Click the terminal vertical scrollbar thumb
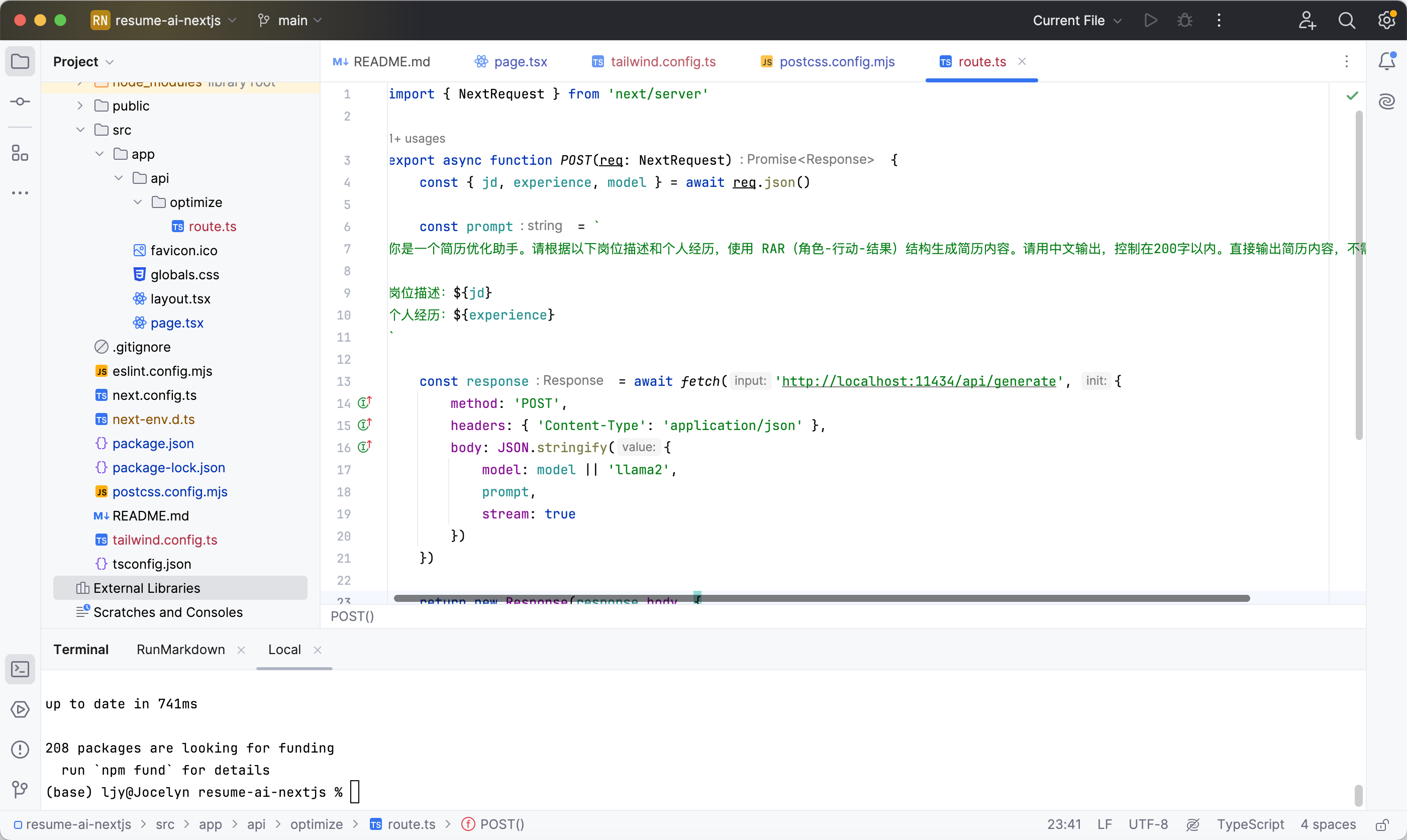The height and width of the screenshot is (840, 1407). (x=1358, y=795)
